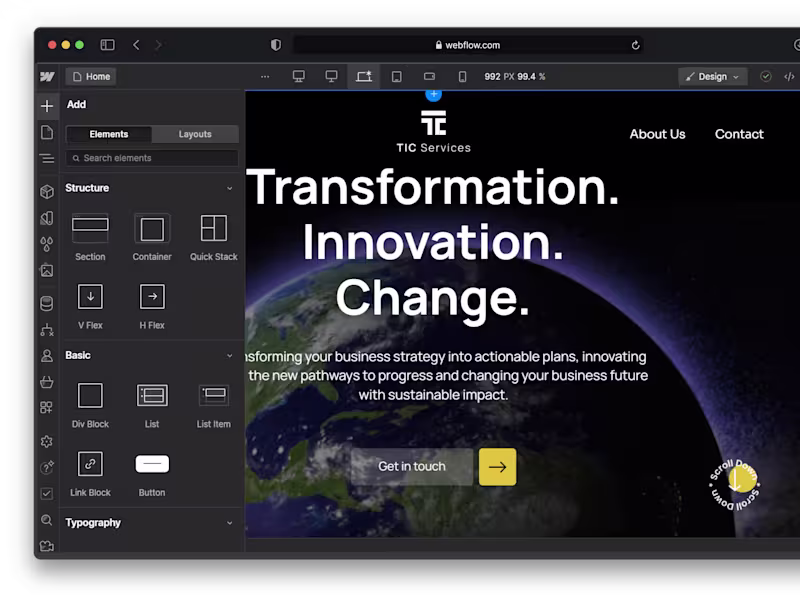Screen dimensions: 800x600
Task: Open the Assets image icon
Action: [47, 270]
